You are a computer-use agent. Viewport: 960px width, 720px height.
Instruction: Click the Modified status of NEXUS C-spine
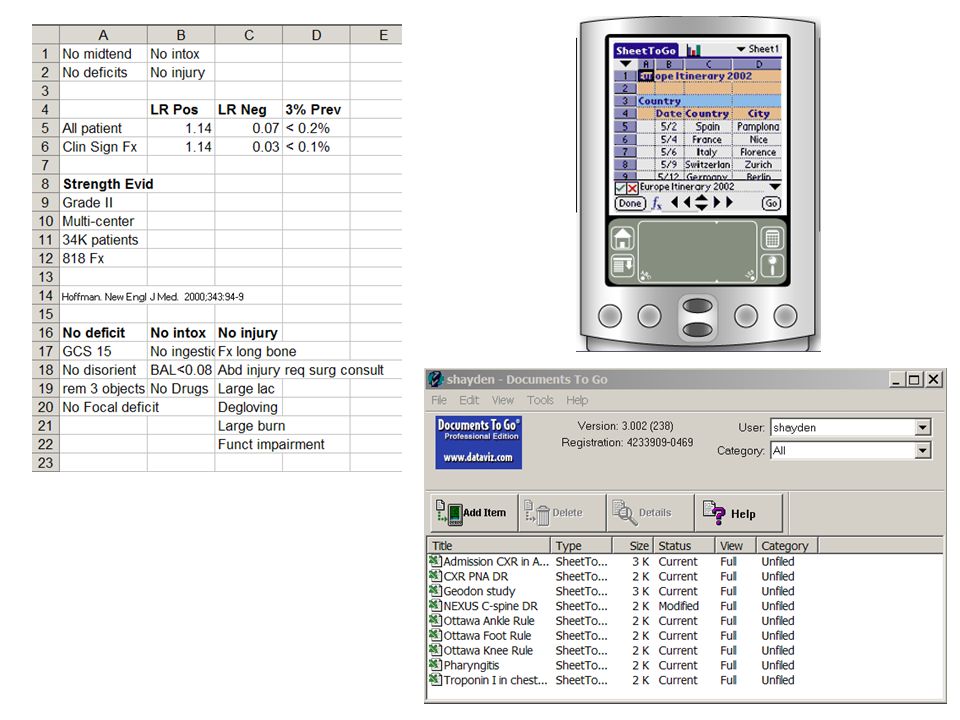678,606
